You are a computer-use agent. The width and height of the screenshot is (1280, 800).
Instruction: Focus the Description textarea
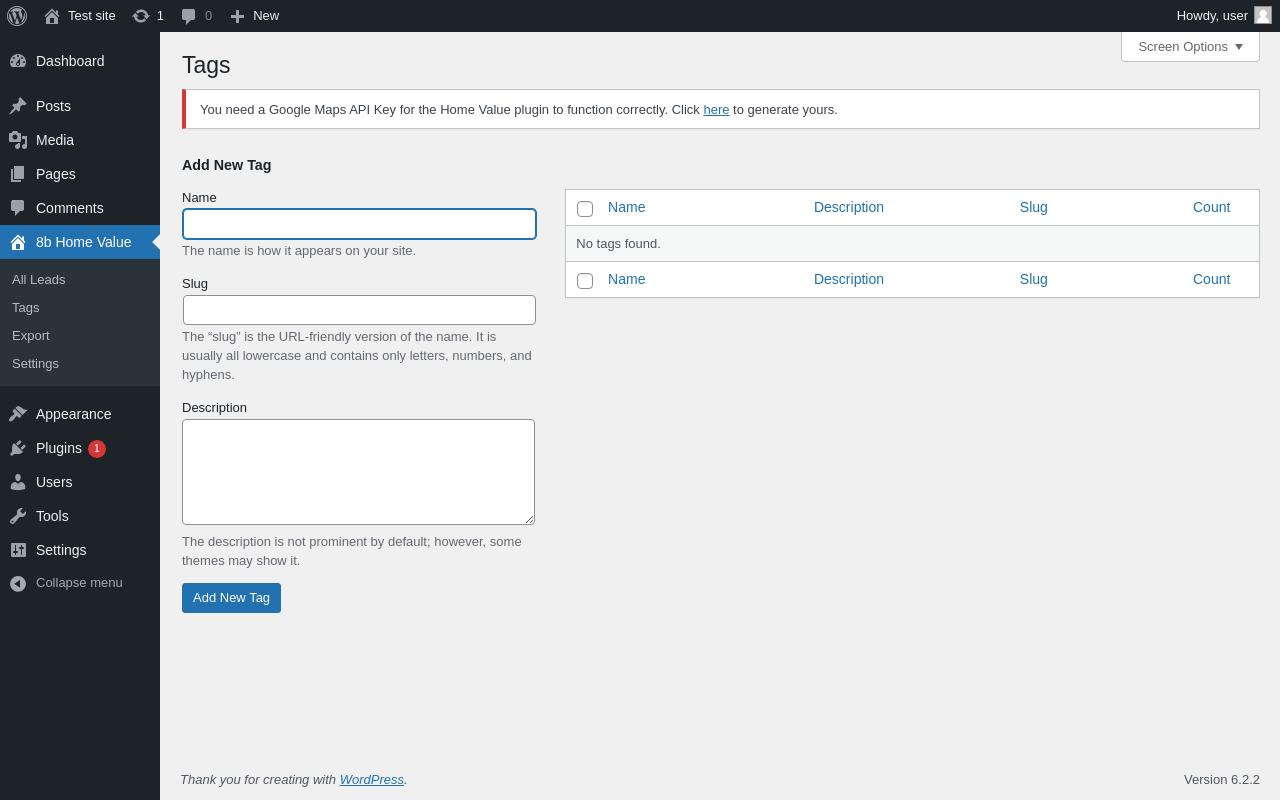coord(358,472)
